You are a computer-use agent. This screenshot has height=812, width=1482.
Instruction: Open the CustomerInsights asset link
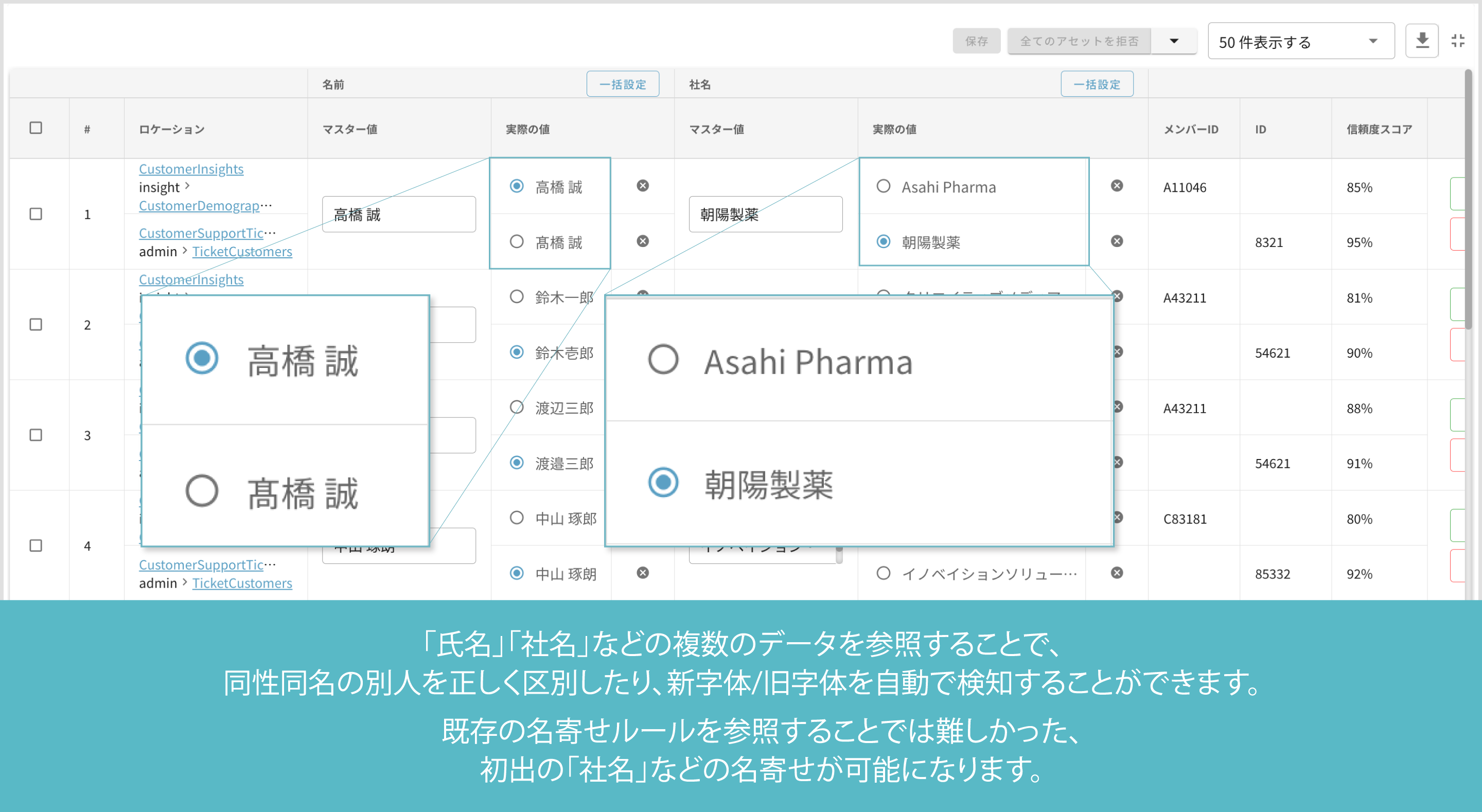[x=190, y=169]
